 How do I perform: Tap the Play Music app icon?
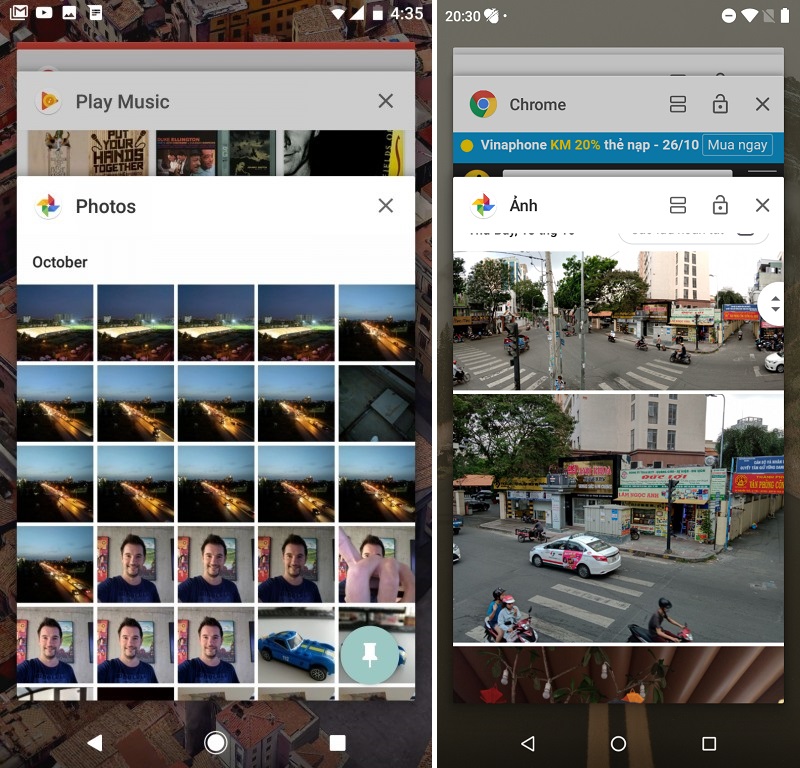[x=48, y=102]
